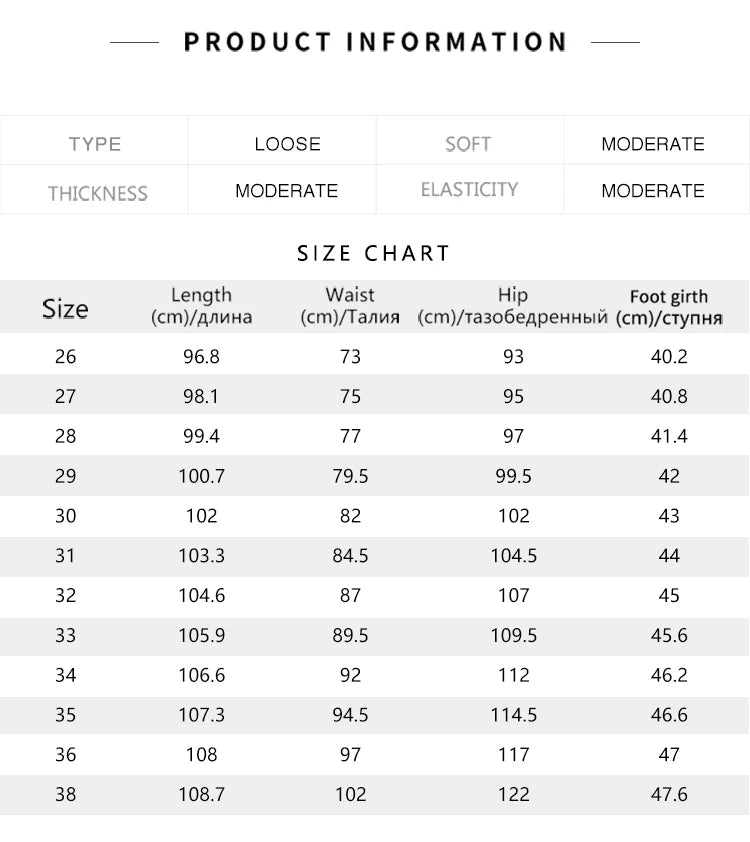Click size 26 in the chart
Viewport: 750px width, 842px height.
pyautogui.click(x=65, y=356)
